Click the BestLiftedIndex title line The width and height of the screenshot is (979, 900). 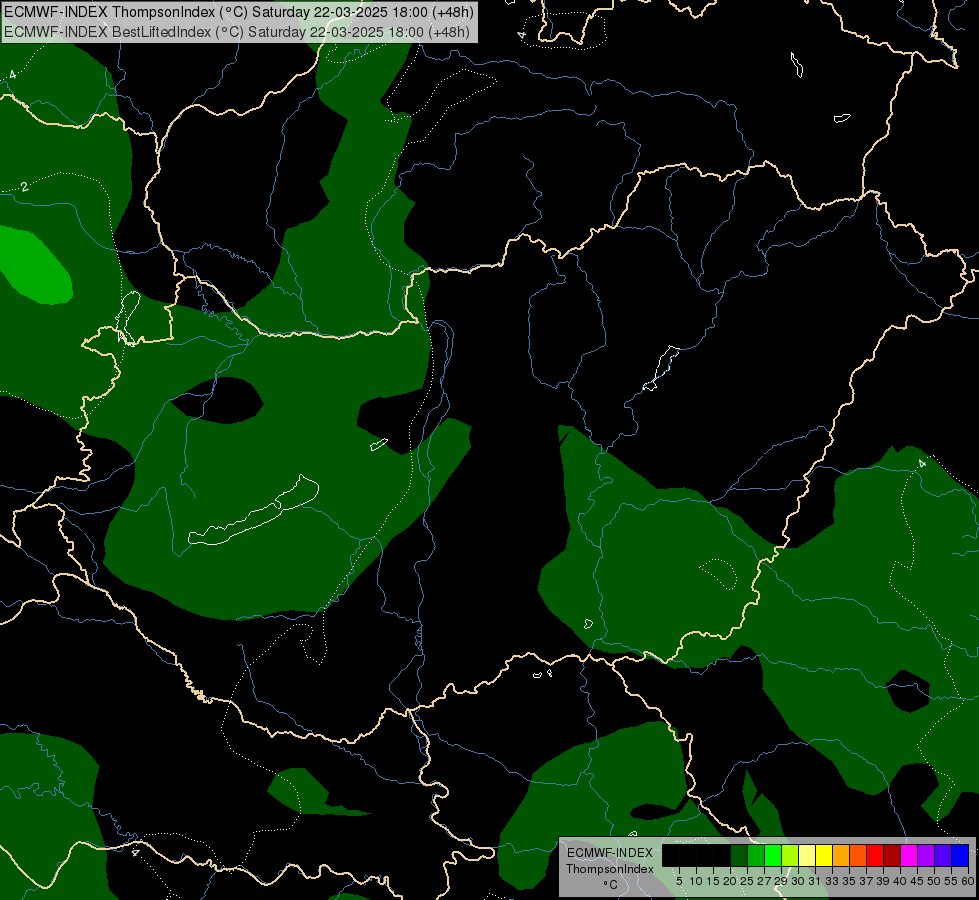point(237,31)
